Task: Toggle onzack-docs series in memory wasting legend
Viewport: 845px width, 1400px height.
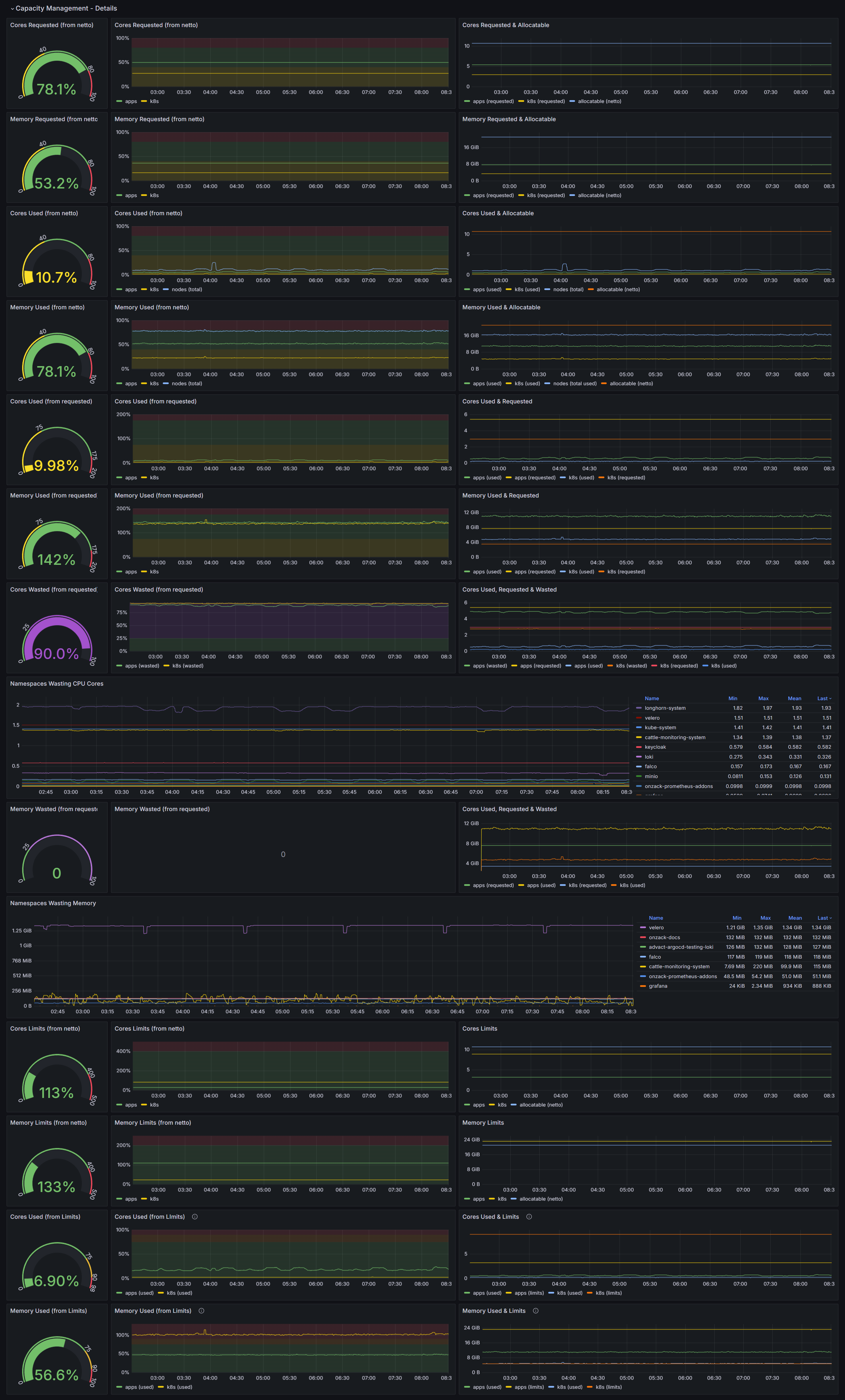Action: 664,938
